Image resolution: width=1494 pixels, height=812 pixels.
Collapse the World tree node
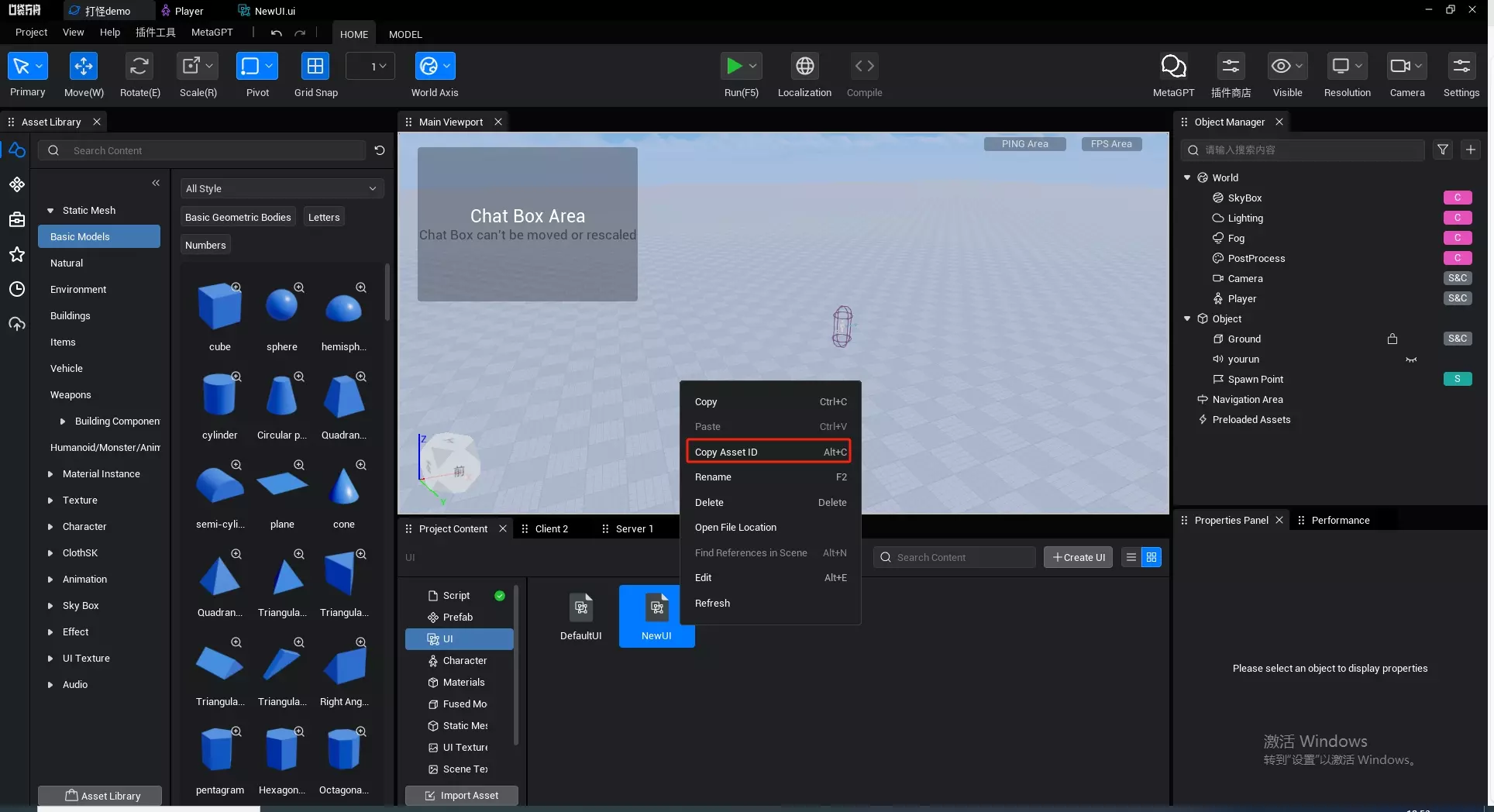click(1187, 177)
